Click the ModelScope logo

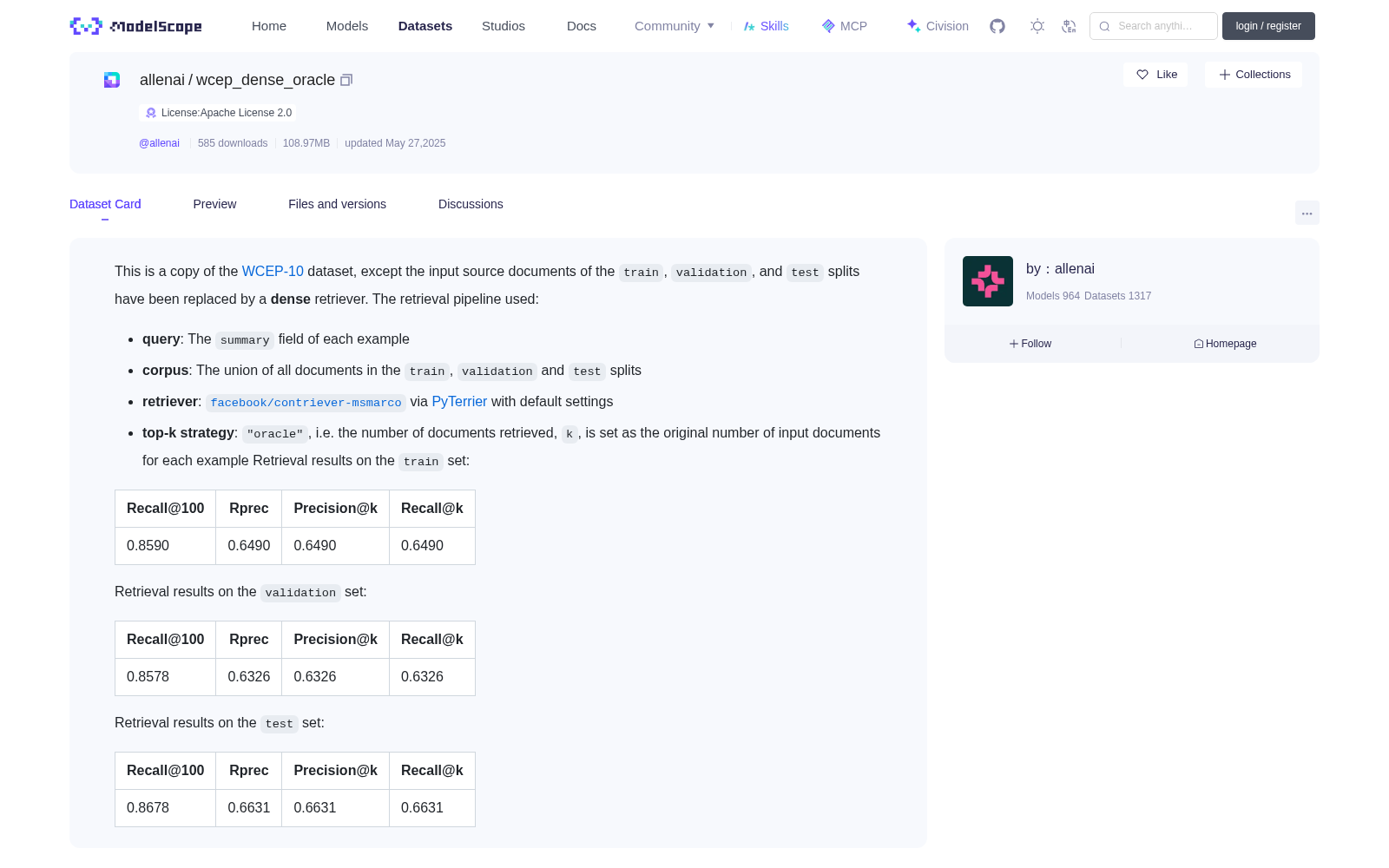coord(136,26)
